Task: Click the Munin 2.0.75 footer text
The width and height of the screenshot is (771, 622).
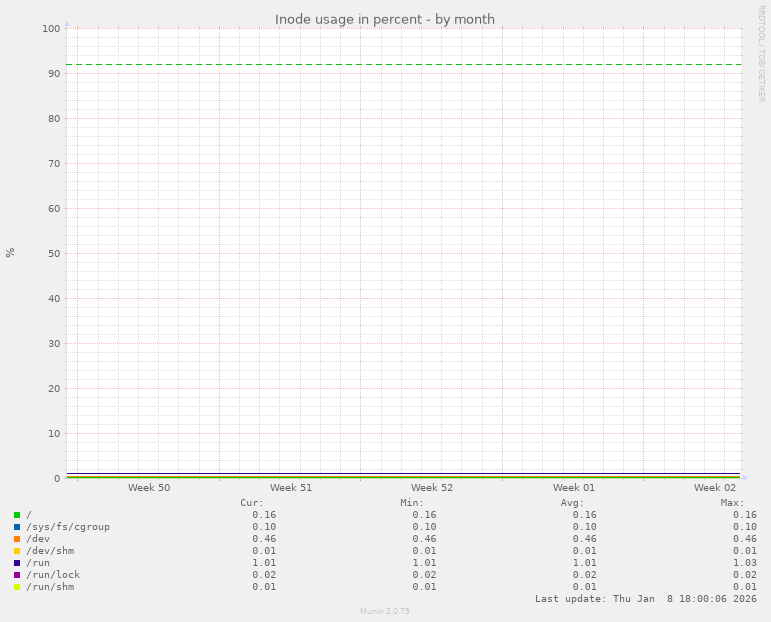Action: (x=385, y=611)
